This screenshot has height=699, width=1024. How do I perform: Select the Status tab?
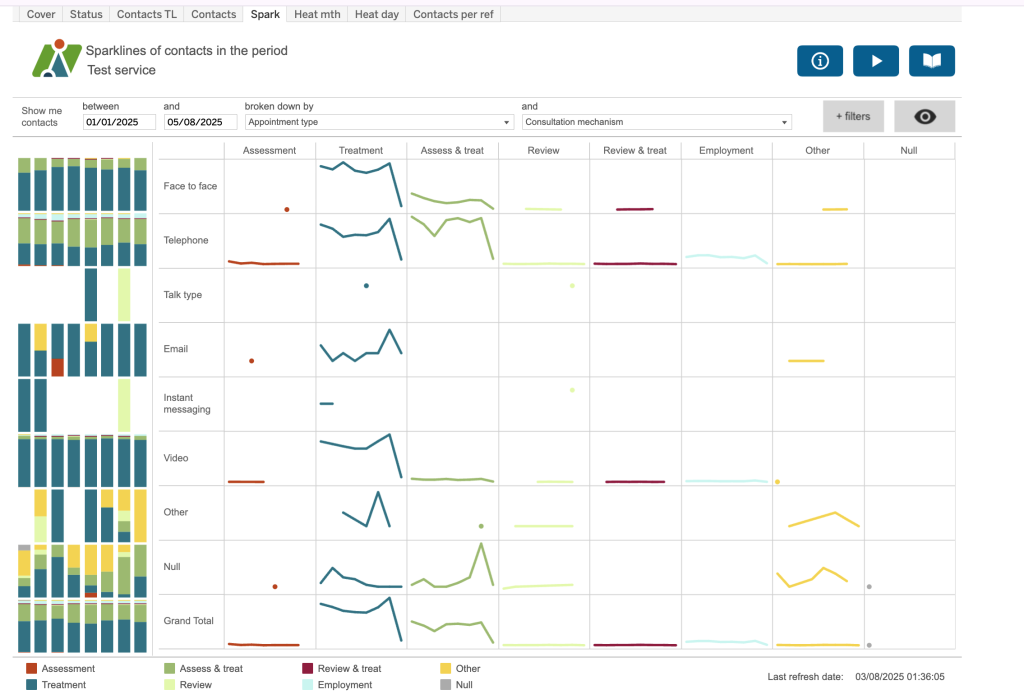click(87, 14)
